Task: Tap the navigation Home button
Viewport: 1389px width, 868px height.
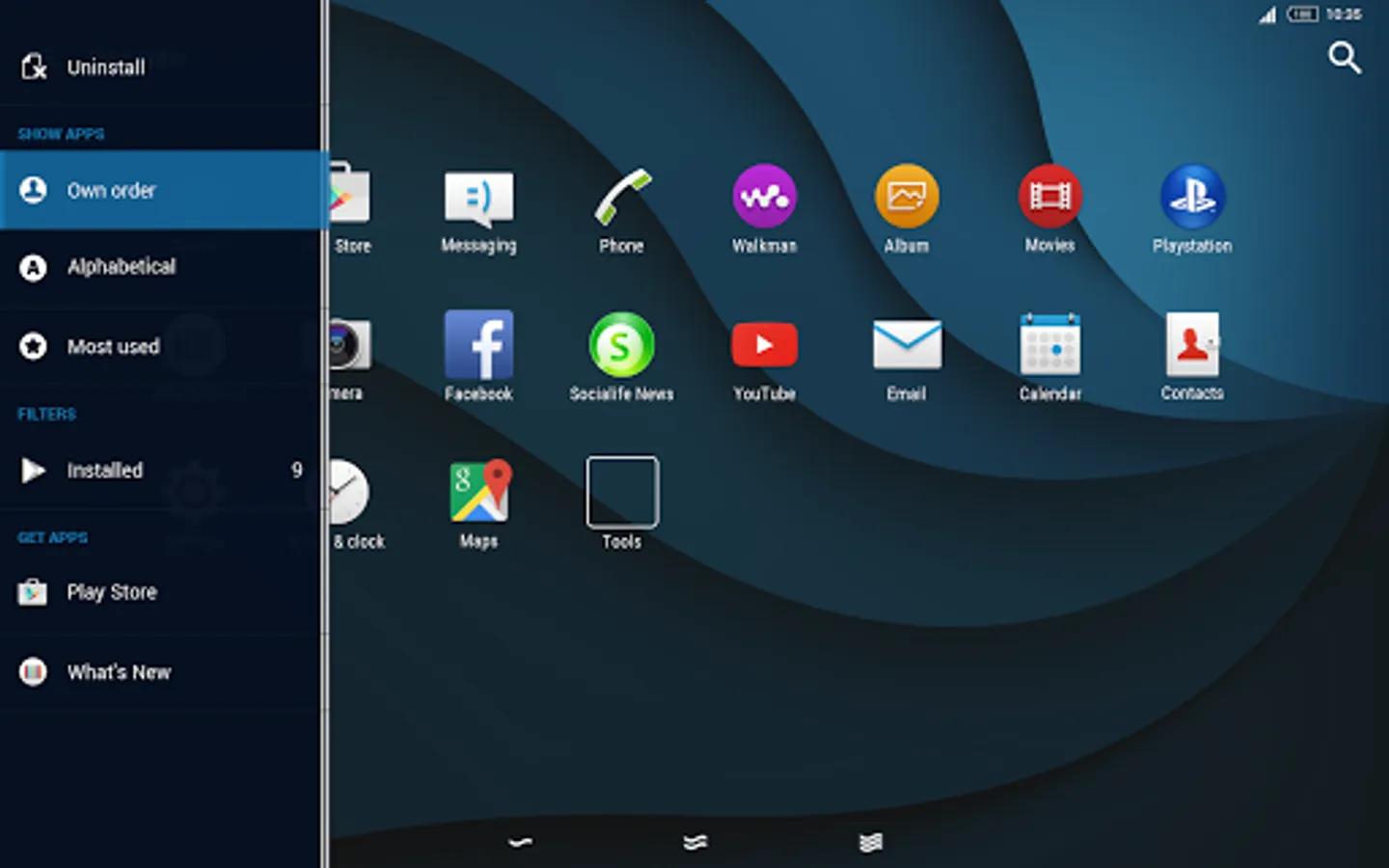Action: point(694,842)
